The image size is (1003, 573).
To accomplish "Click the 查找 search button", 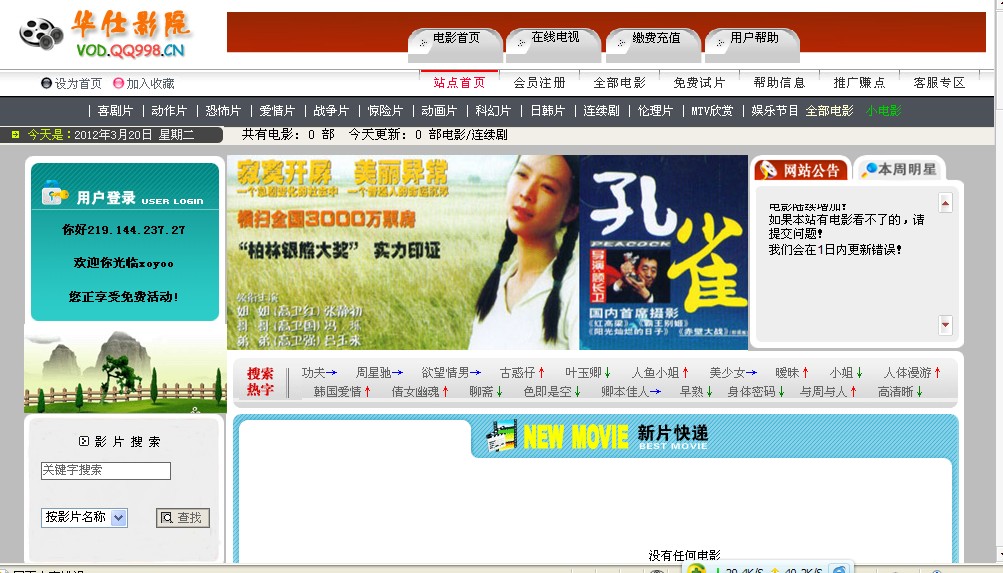I will 183,517.
